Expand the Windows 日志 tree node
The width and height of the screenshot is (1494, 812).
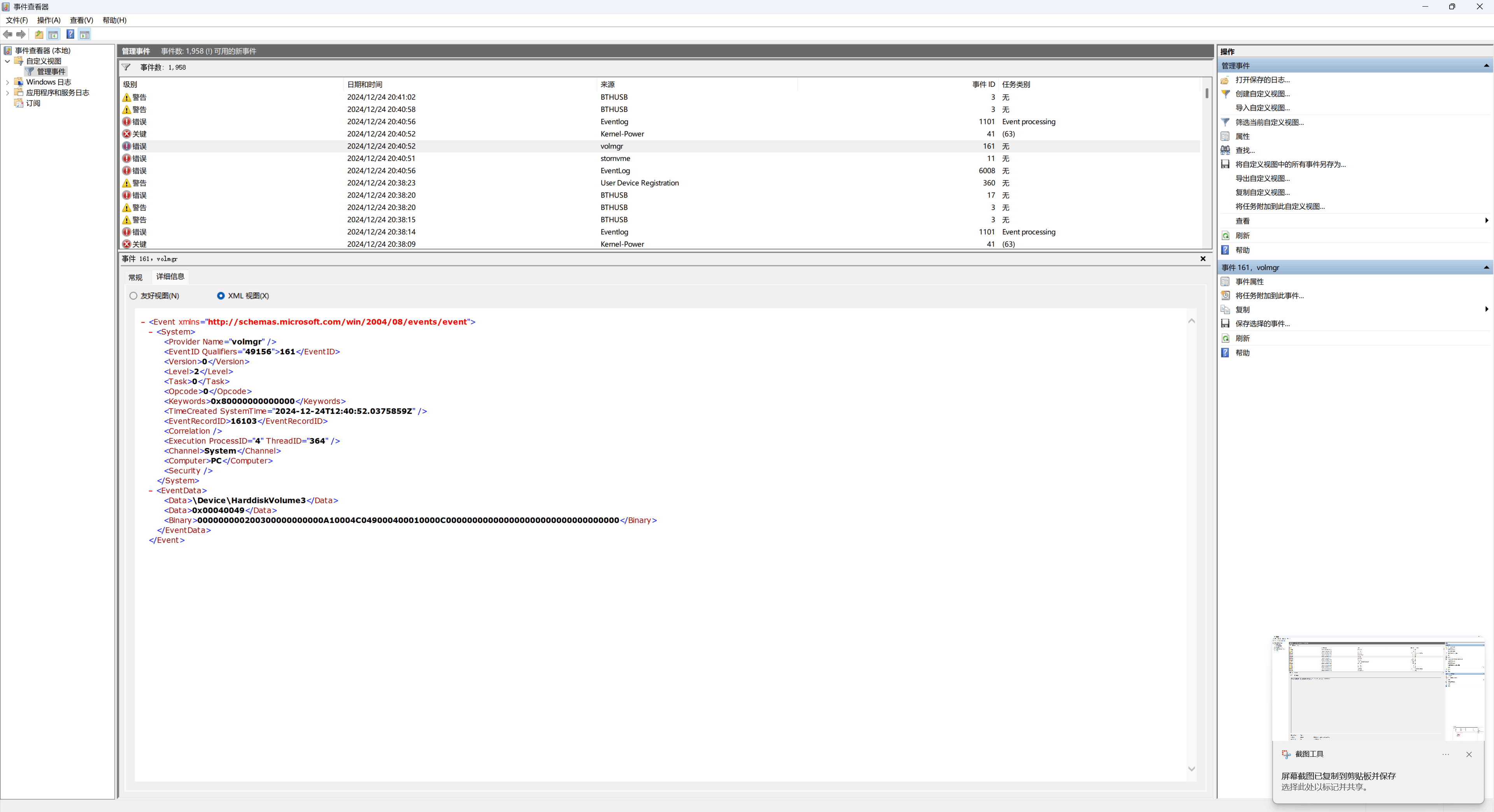point(7,82)
